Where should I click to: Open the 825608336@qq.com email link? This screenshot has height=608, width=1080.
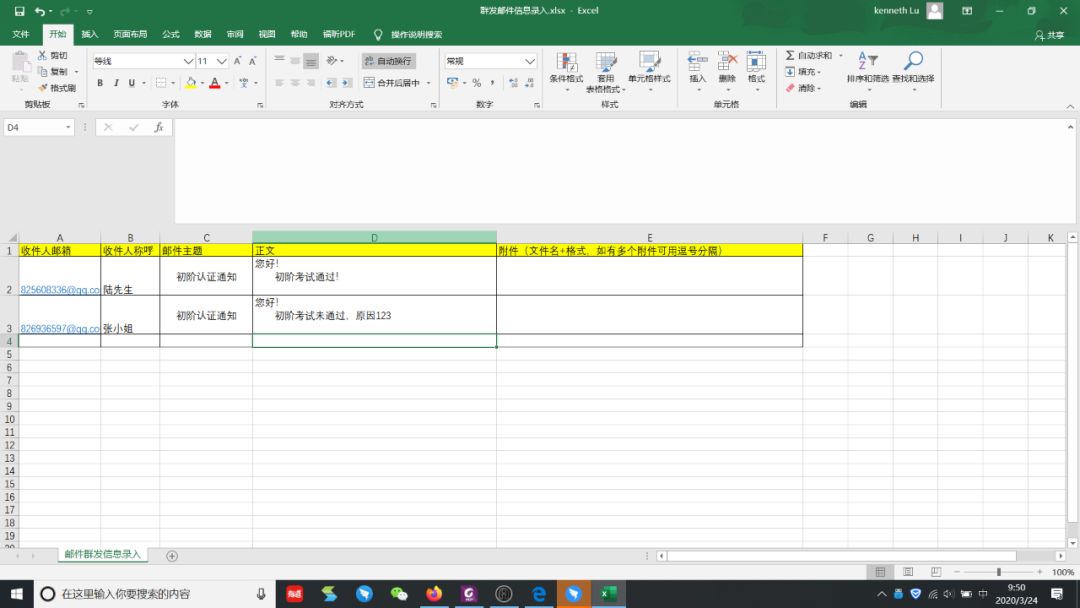[x=59, y=289]
